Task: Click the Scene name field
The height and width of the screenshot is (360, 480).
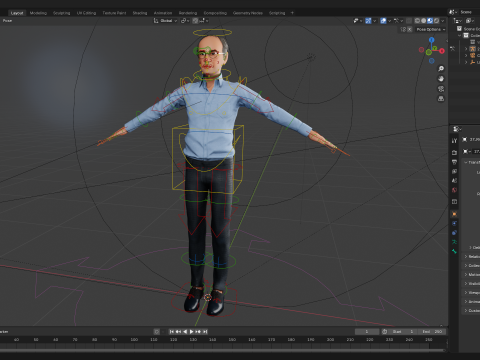Action: click(x=469, y=12)
